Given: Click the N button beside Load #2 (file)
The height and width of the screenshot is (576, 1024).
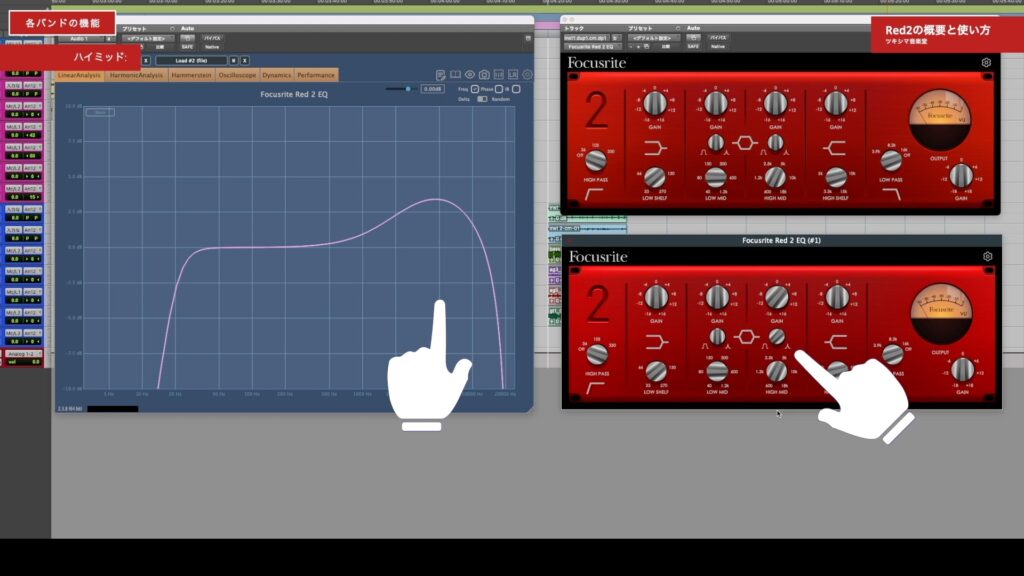Looking at the screenshot, I should [x=234, y=61].
